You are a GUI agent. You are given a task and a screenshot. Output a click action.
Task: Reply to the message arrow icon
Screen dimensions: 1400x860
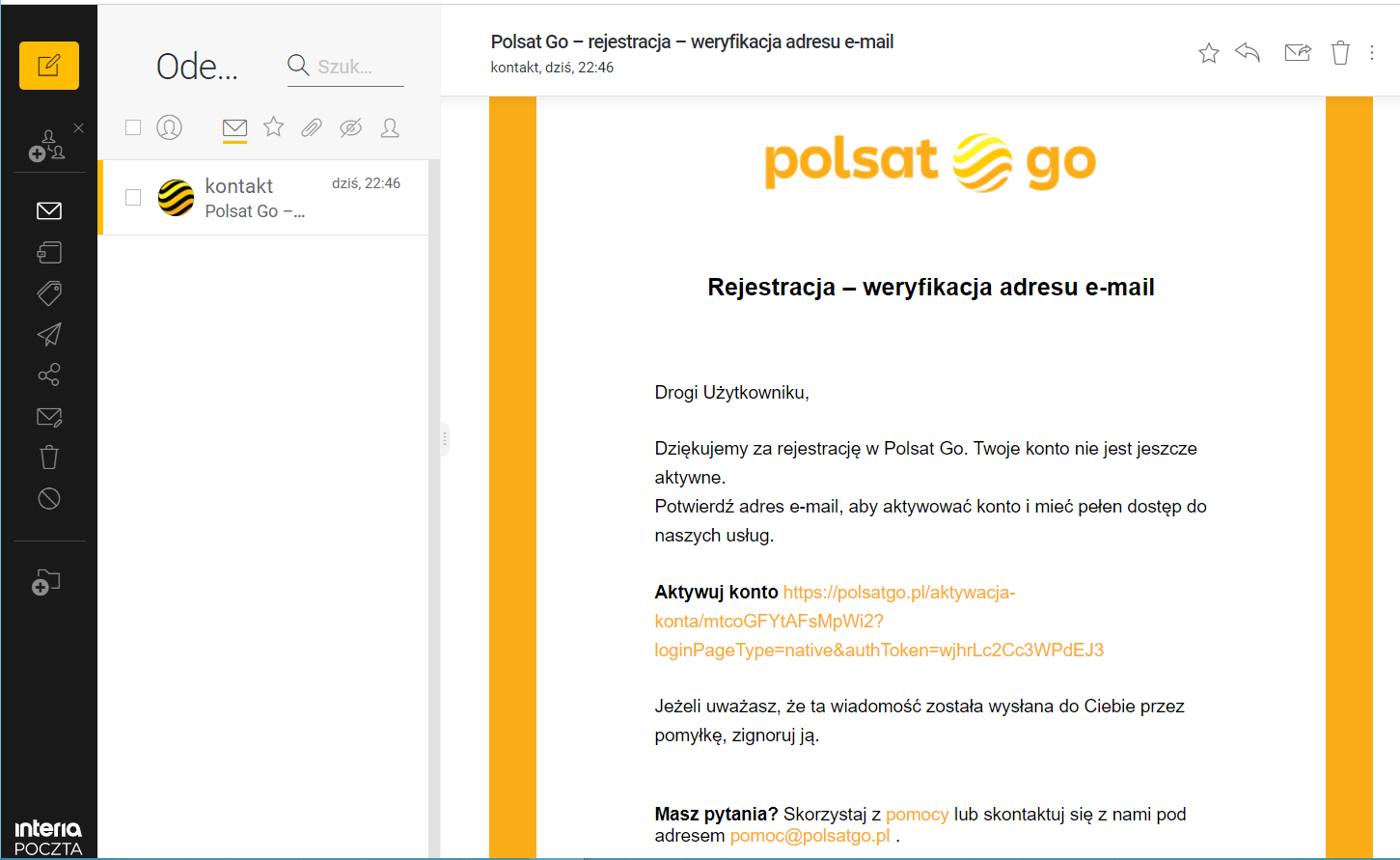(x=1248, y=52)
